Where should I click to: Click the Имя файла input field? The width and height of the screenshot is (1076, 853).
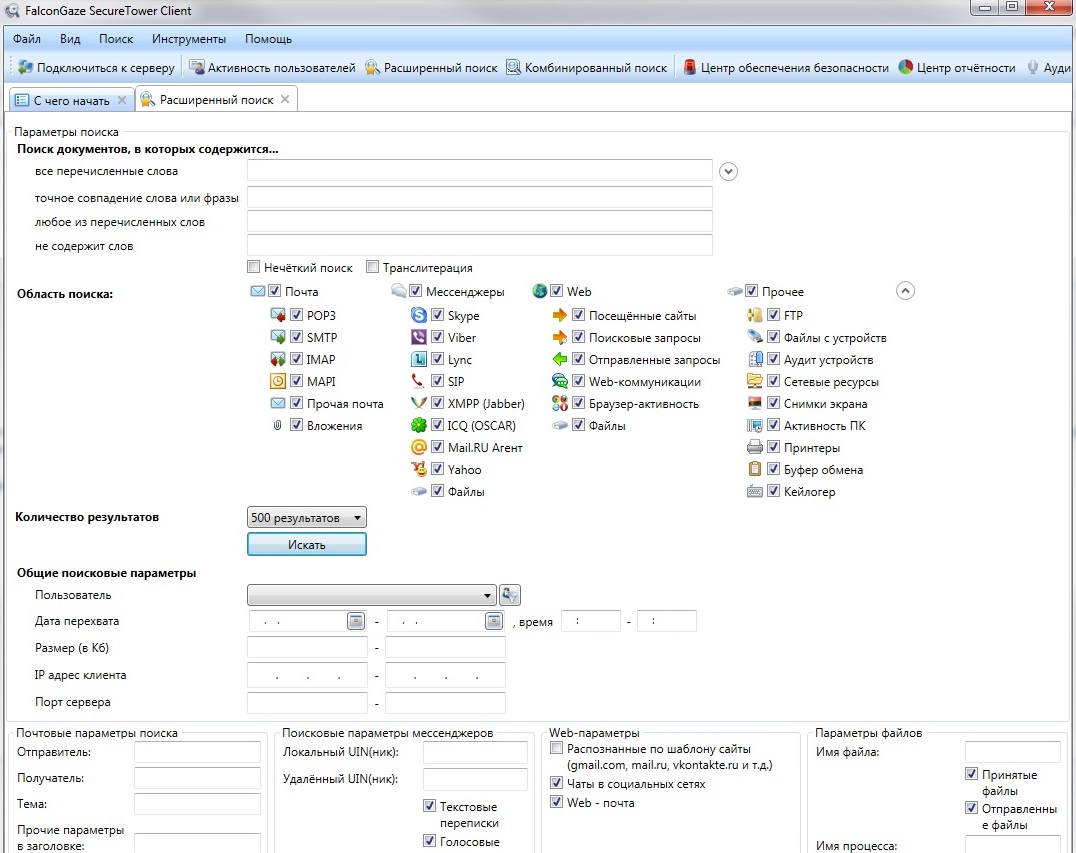(1013, 752)
